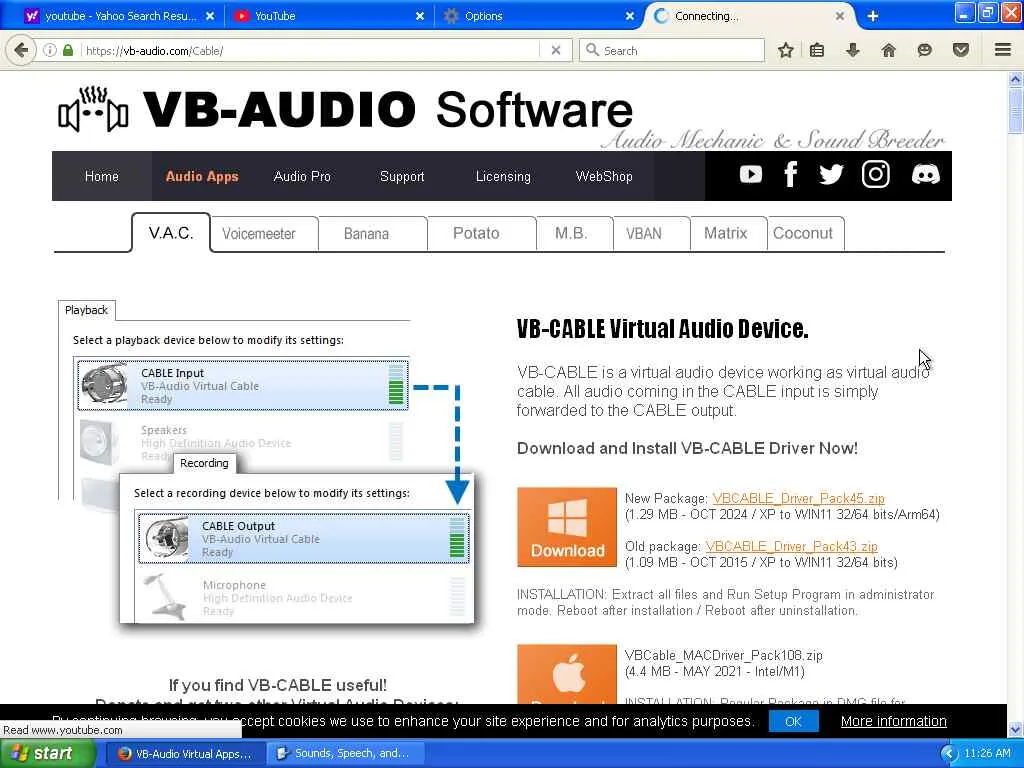1024x768 pixels.
Task: Click the CABLE Output recording device image
Action: [167, 538]
